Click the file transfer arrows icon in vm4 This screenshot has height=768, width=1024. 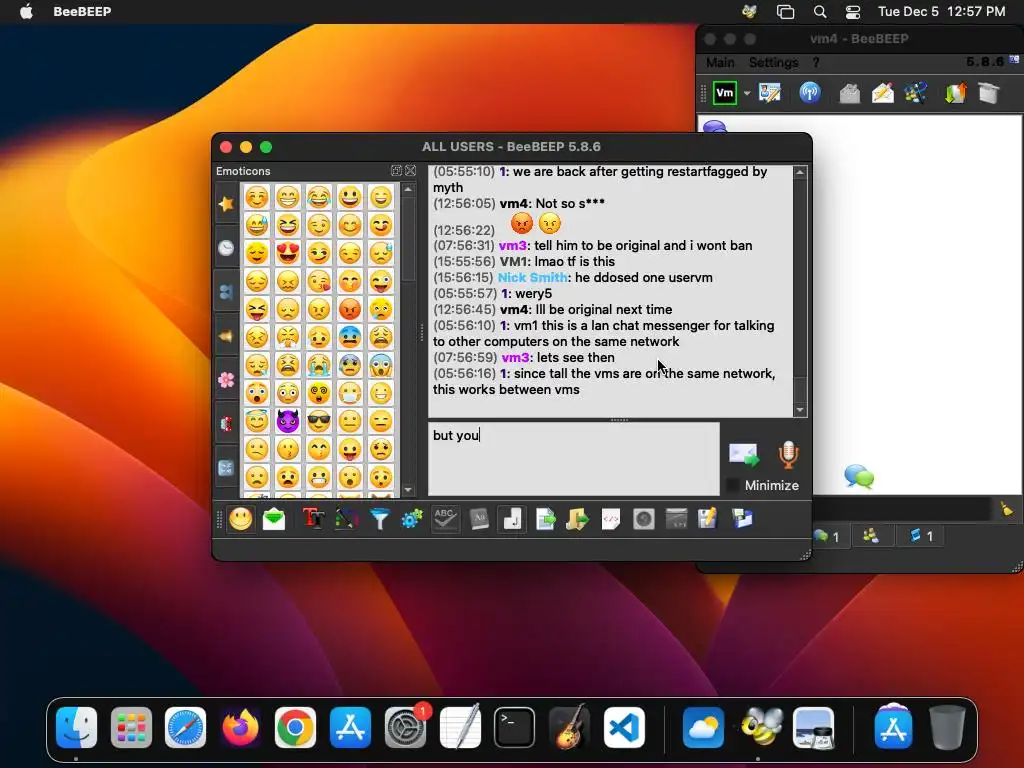pyautogui.click(x=955, y=93)
